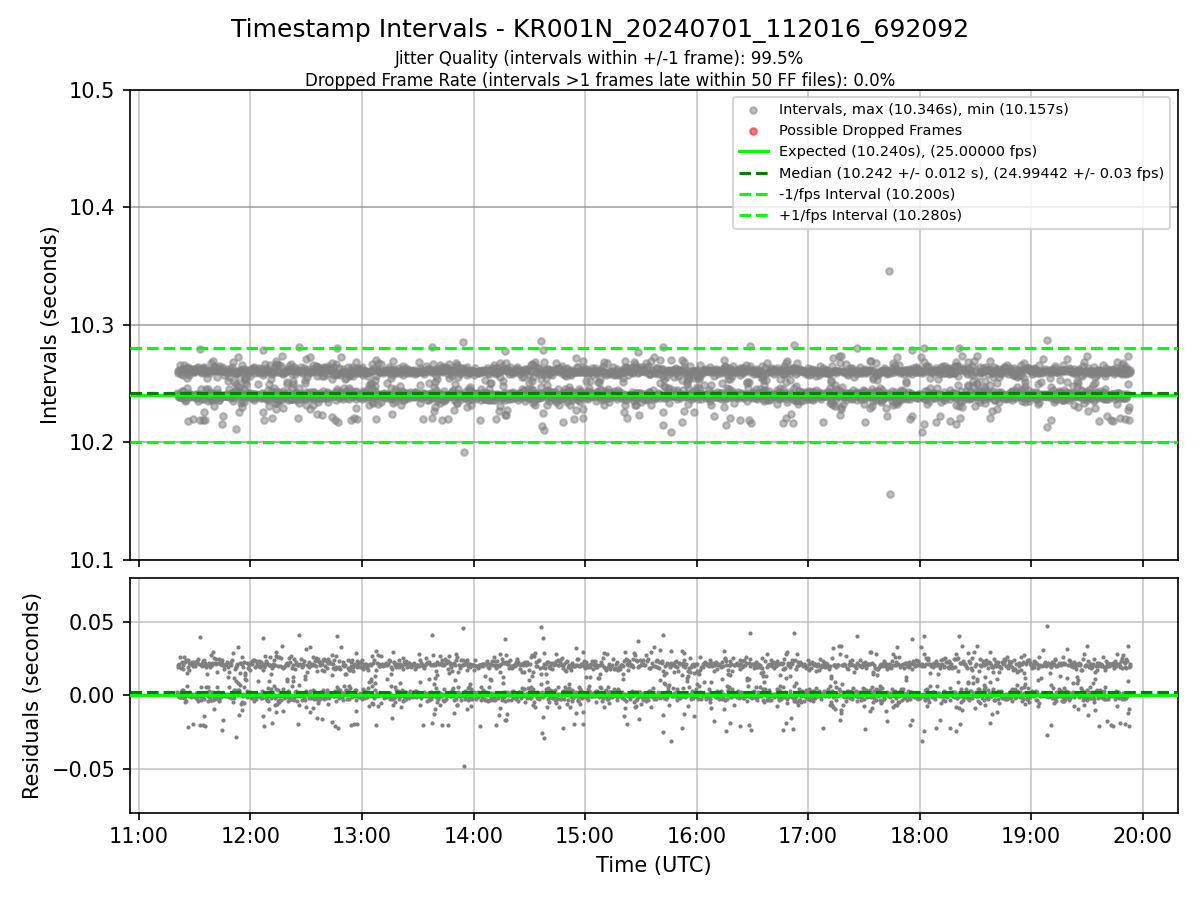Click the 'Time (UTC)' x-axis label

653,865
